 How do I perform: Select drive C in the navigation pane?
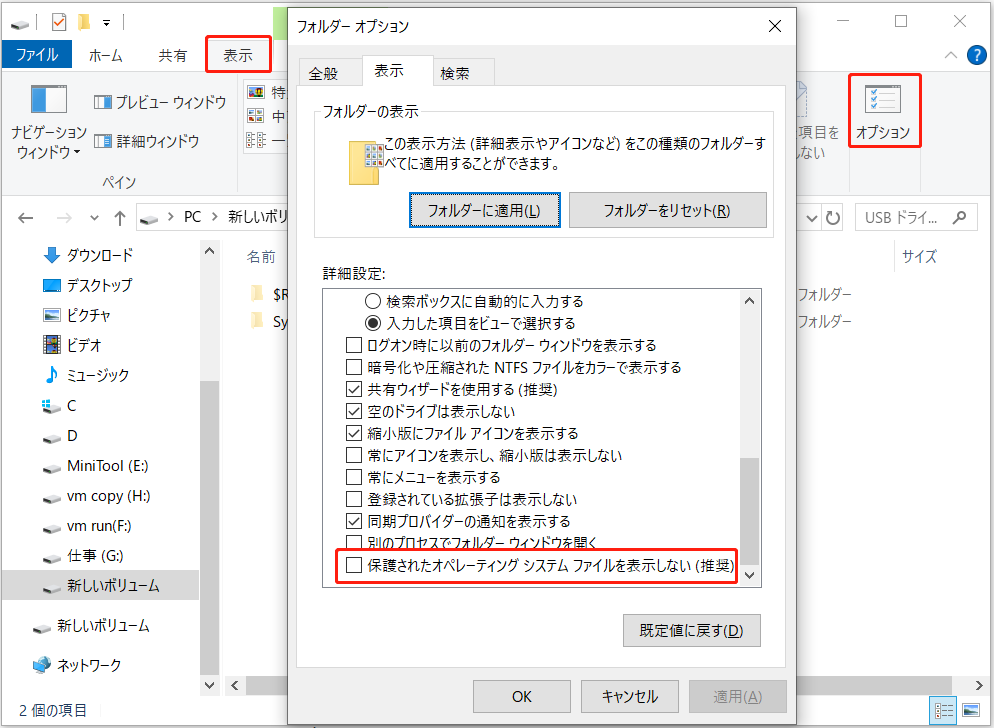(x=59, y=406)
